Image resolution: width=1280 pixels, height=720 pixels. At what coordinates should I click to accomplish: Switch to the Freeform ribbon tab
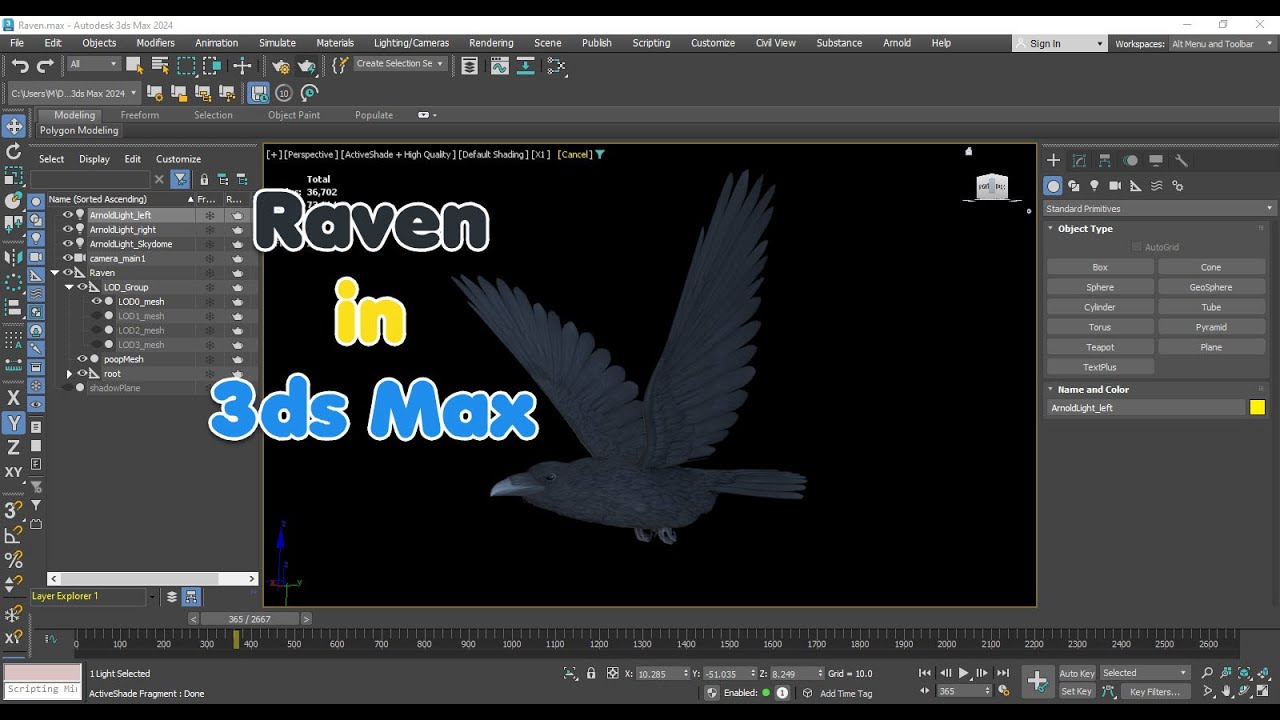[140, 115]
